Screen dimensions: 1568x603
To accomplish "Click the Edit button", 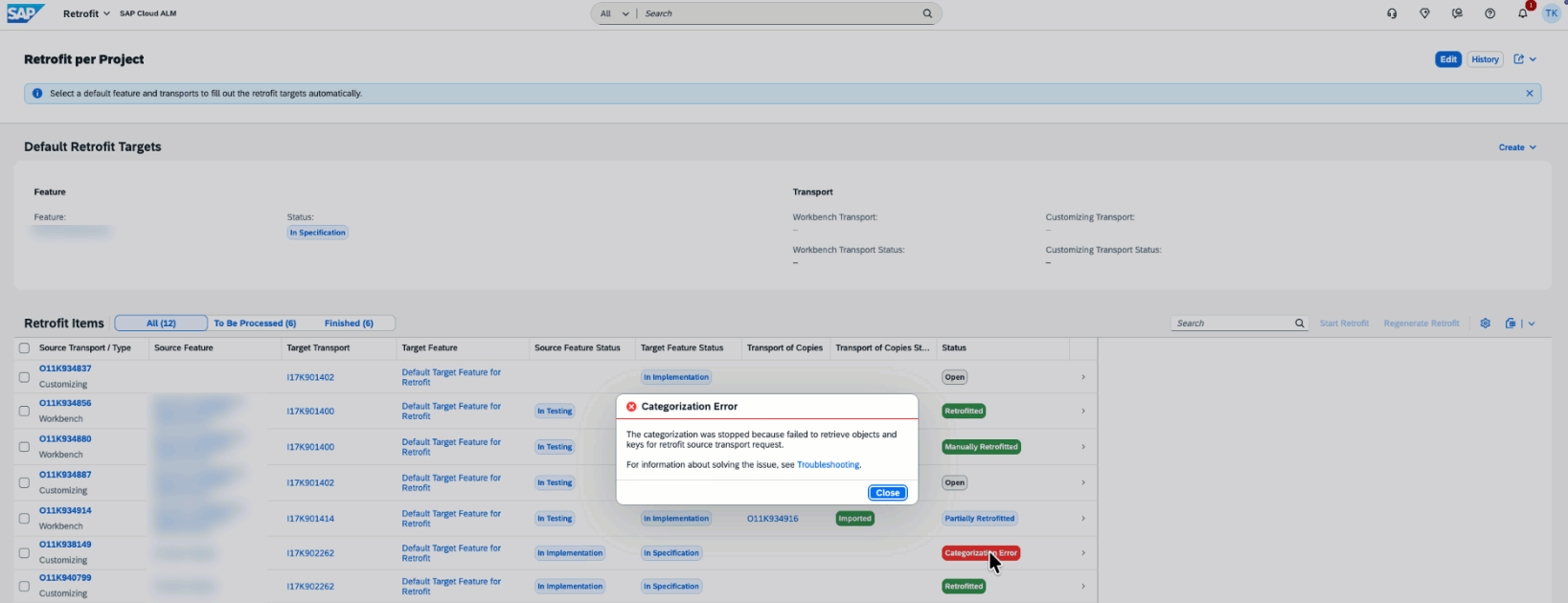I will (x=1448, y=59).
